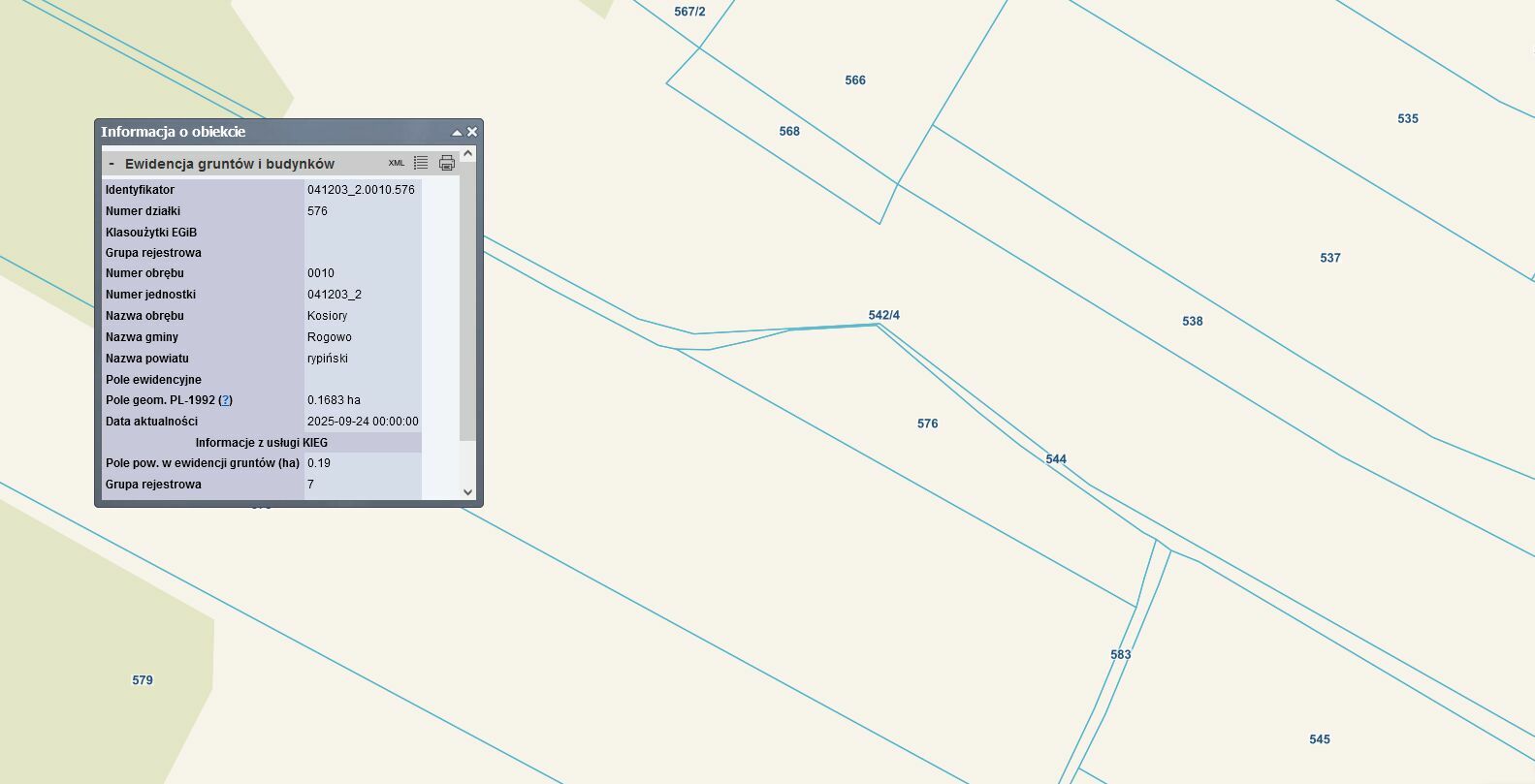
Task: Click the Pole ewidencyjne label
Action: click(153, 380)
